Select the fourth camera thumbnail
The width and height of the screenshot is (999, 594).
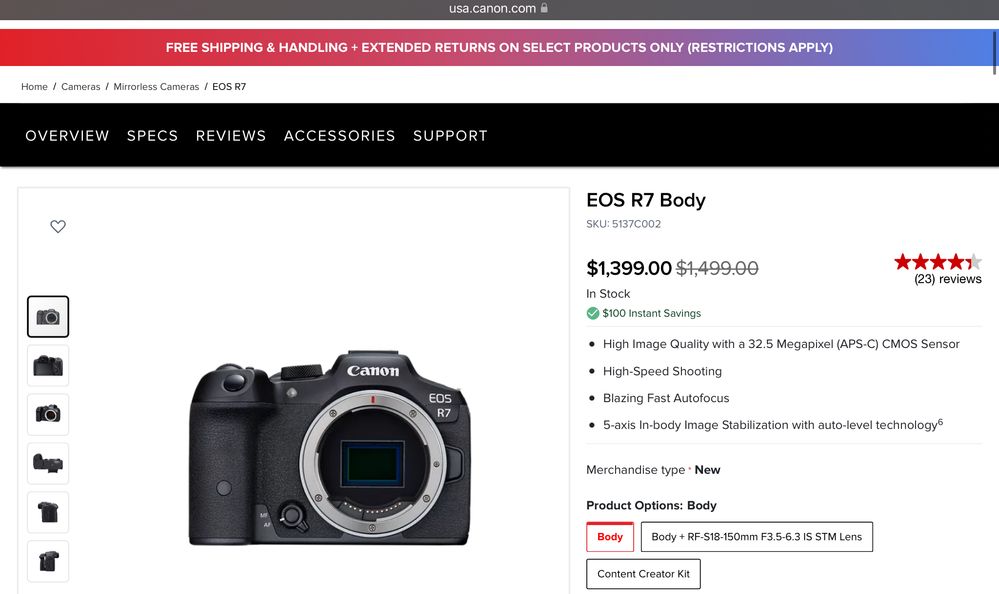coord(48,463)
